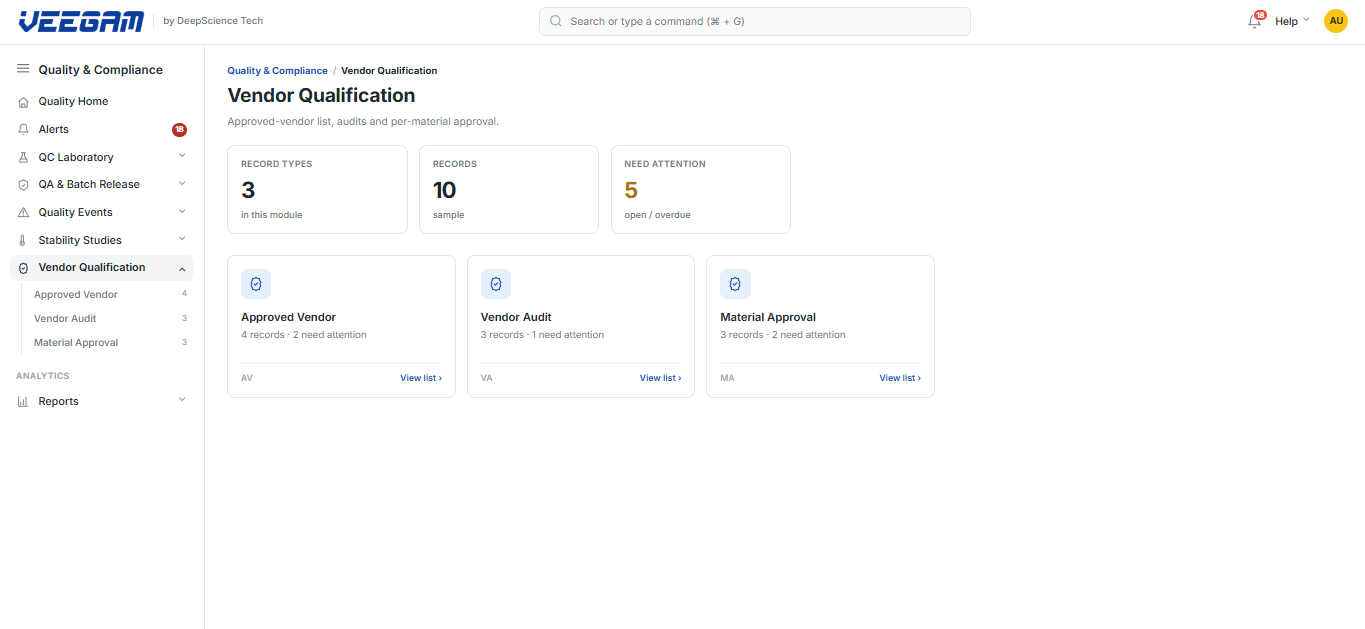
Task: Open the AU user avatar menu
Action: click(x=1336, y=21)
